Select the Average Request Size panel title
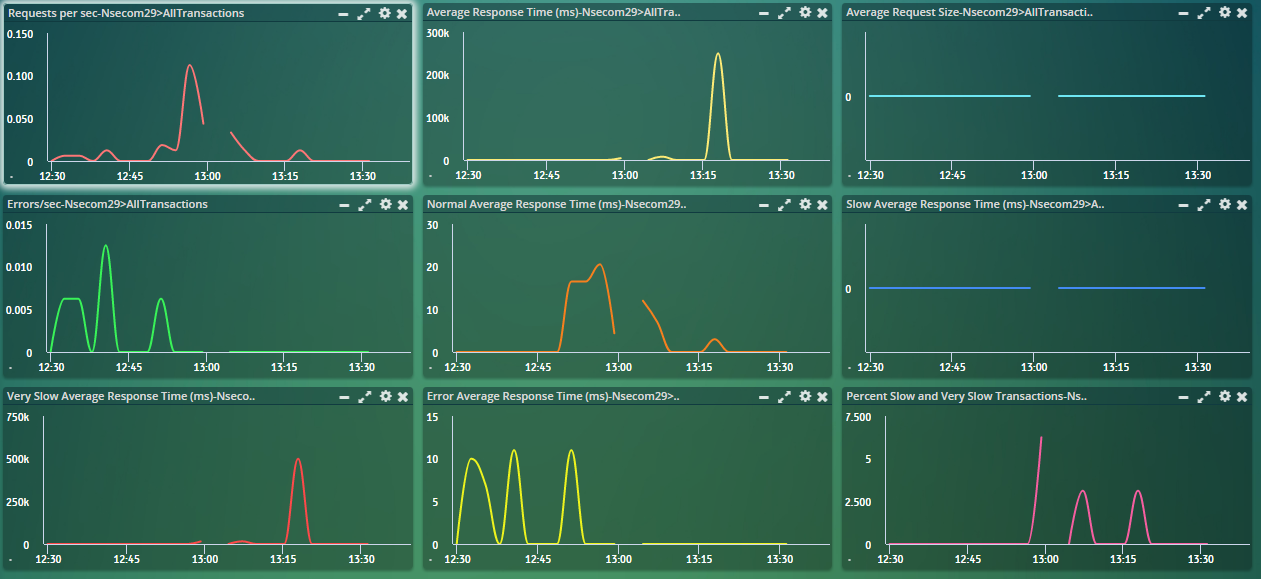 coord(969,13)
